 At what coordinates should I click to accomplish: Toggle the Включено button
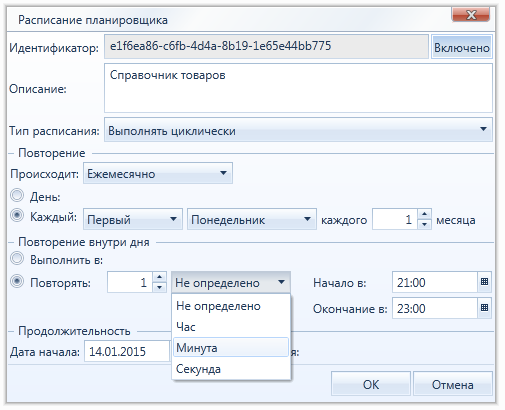pyautogui.click(x=462, y=48)
